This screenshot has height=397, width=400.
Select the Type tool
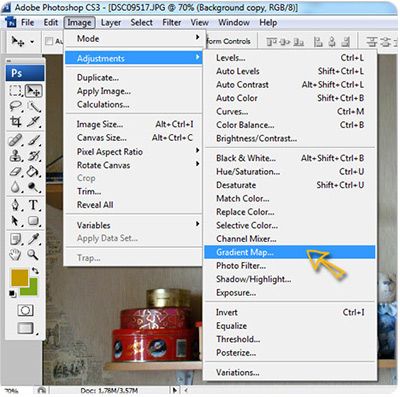tap(34, 205)
